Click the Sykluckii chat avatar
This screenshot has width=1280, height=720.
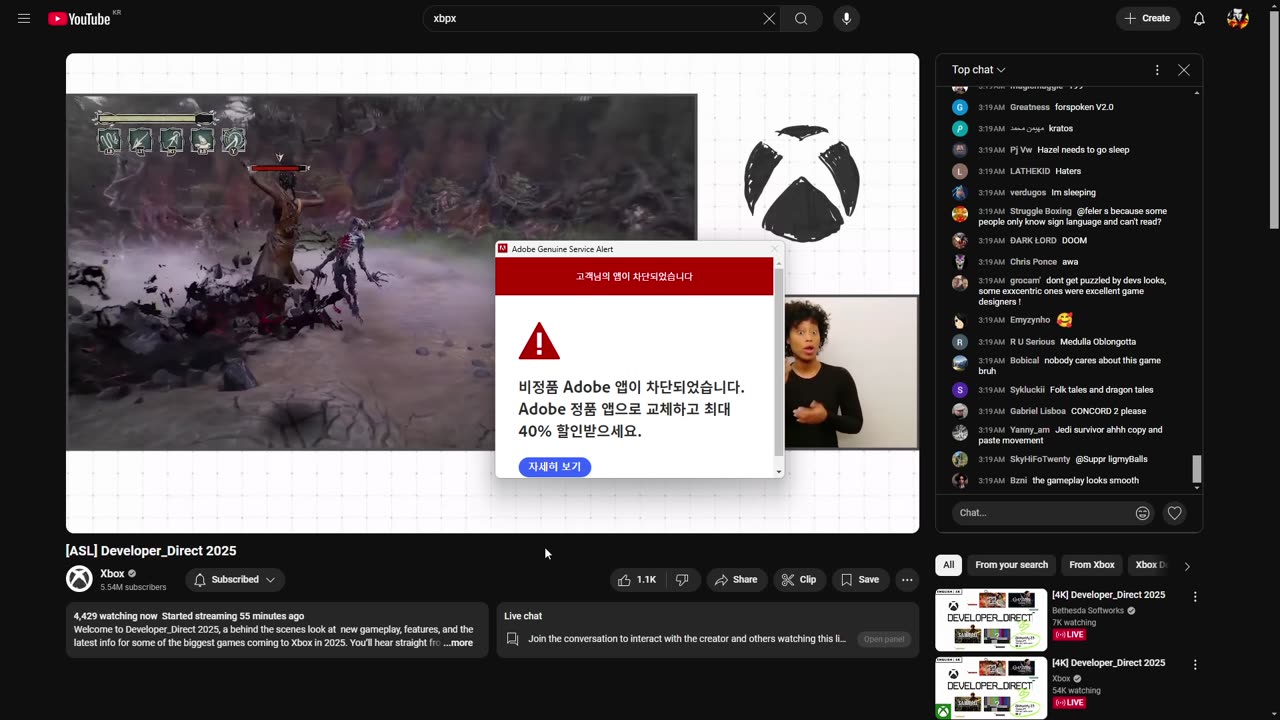tap(960, 390)
